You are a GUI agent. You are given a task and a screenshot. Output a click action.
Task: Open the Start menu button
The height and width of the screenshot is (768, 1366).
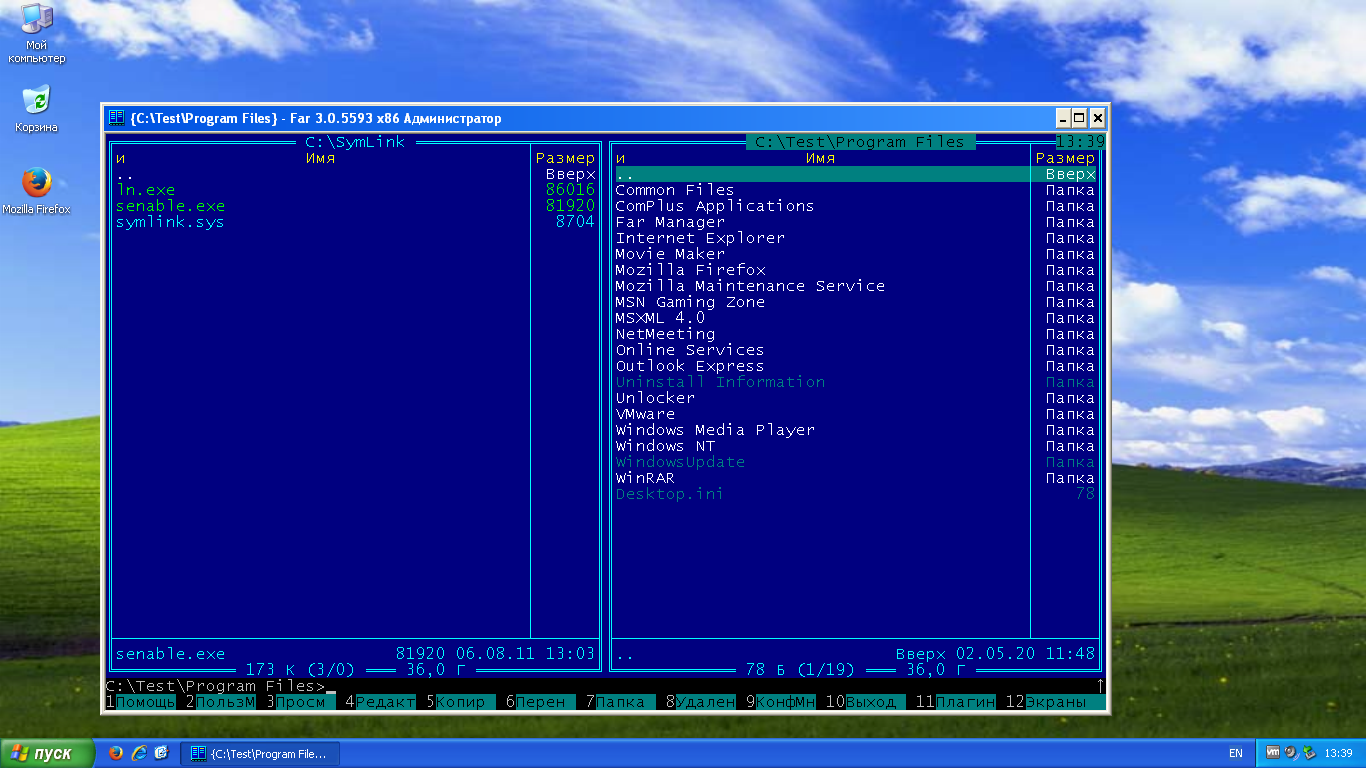(47, 753)
